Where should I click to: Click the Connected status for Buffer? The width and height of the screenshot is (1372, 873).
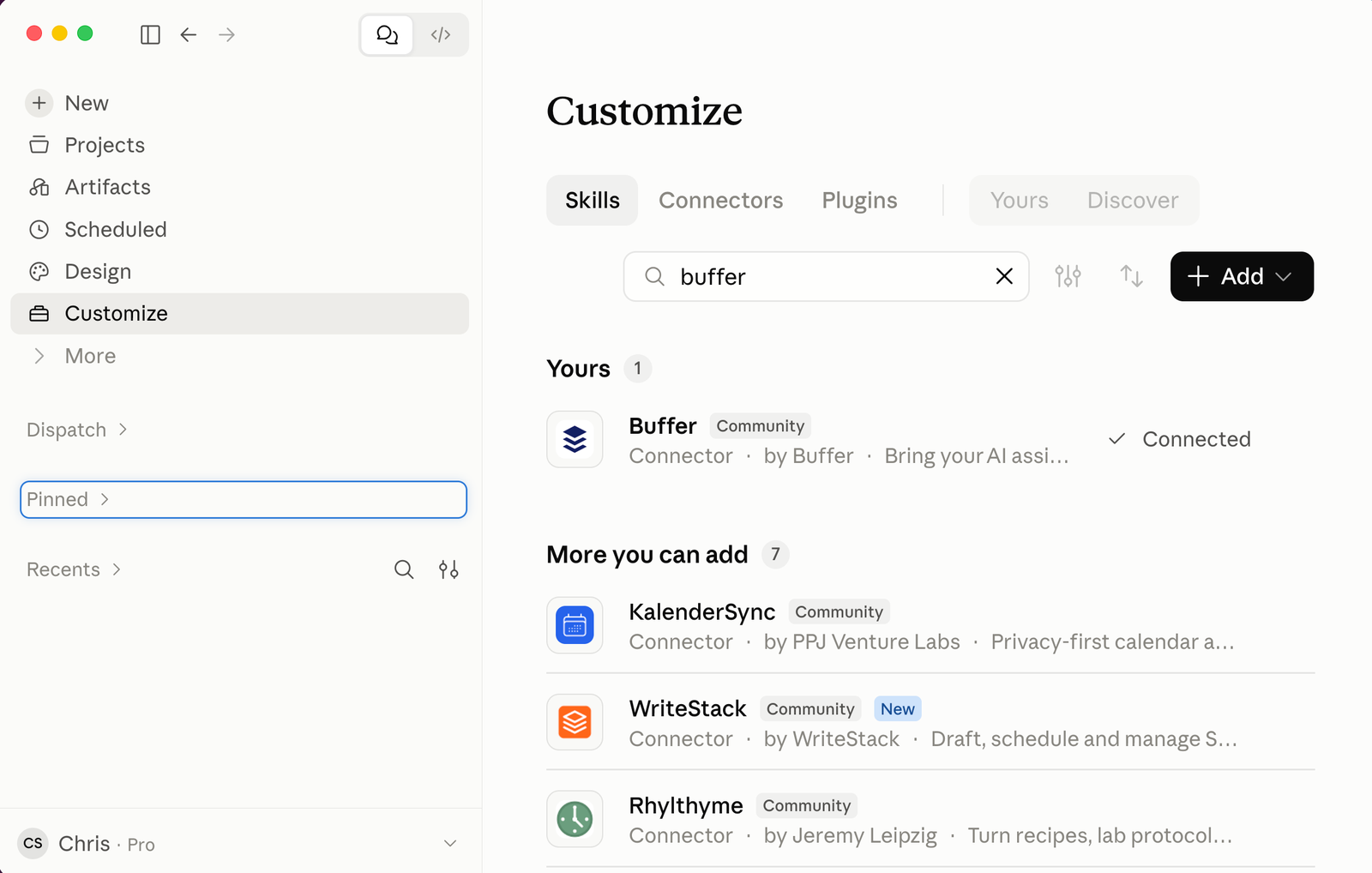pyautogui.click(x=1179, y=439)
